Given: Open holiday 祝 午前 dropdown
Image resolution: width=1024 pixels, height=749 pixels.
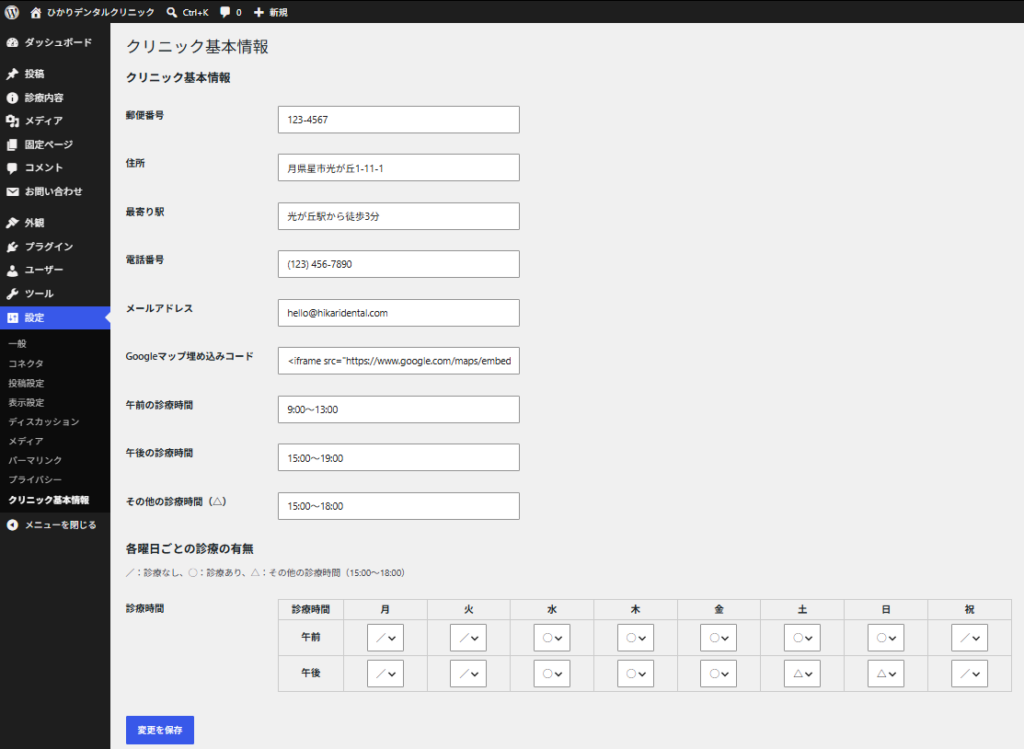Looking at the screenshot, I should coord(969,638).
